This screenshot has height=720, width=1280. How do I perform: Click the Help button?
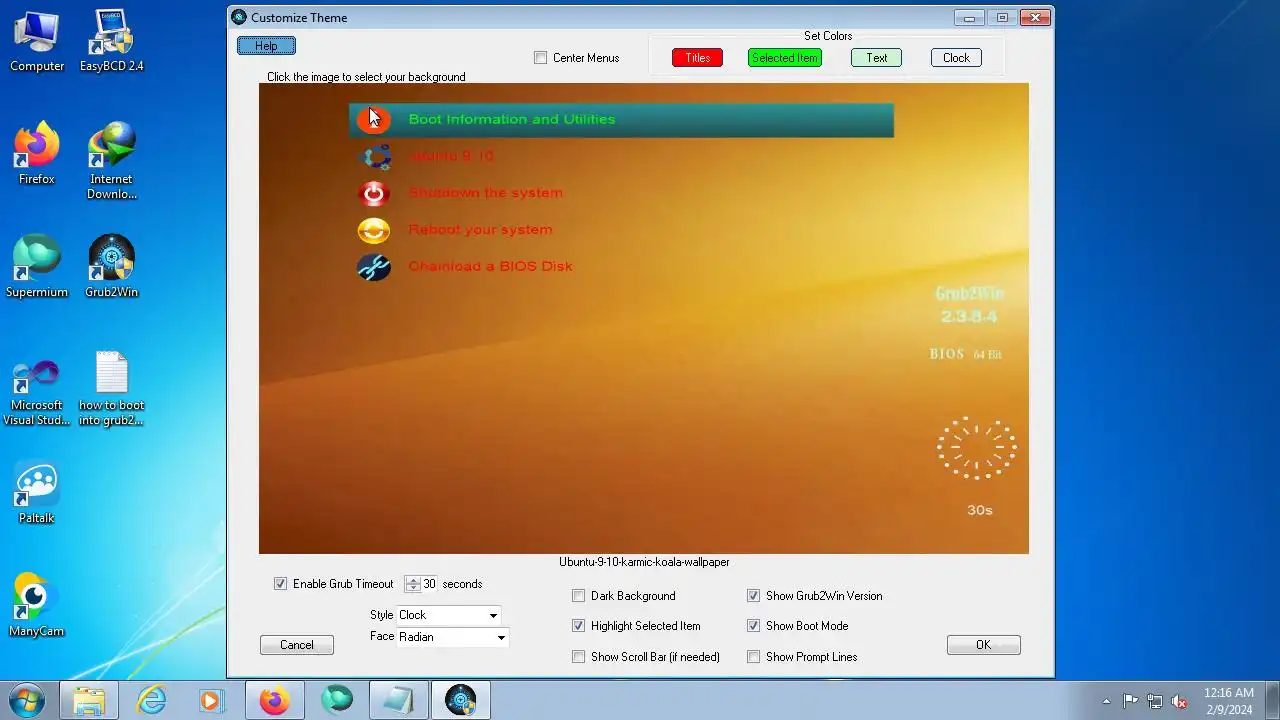point(266,46)
